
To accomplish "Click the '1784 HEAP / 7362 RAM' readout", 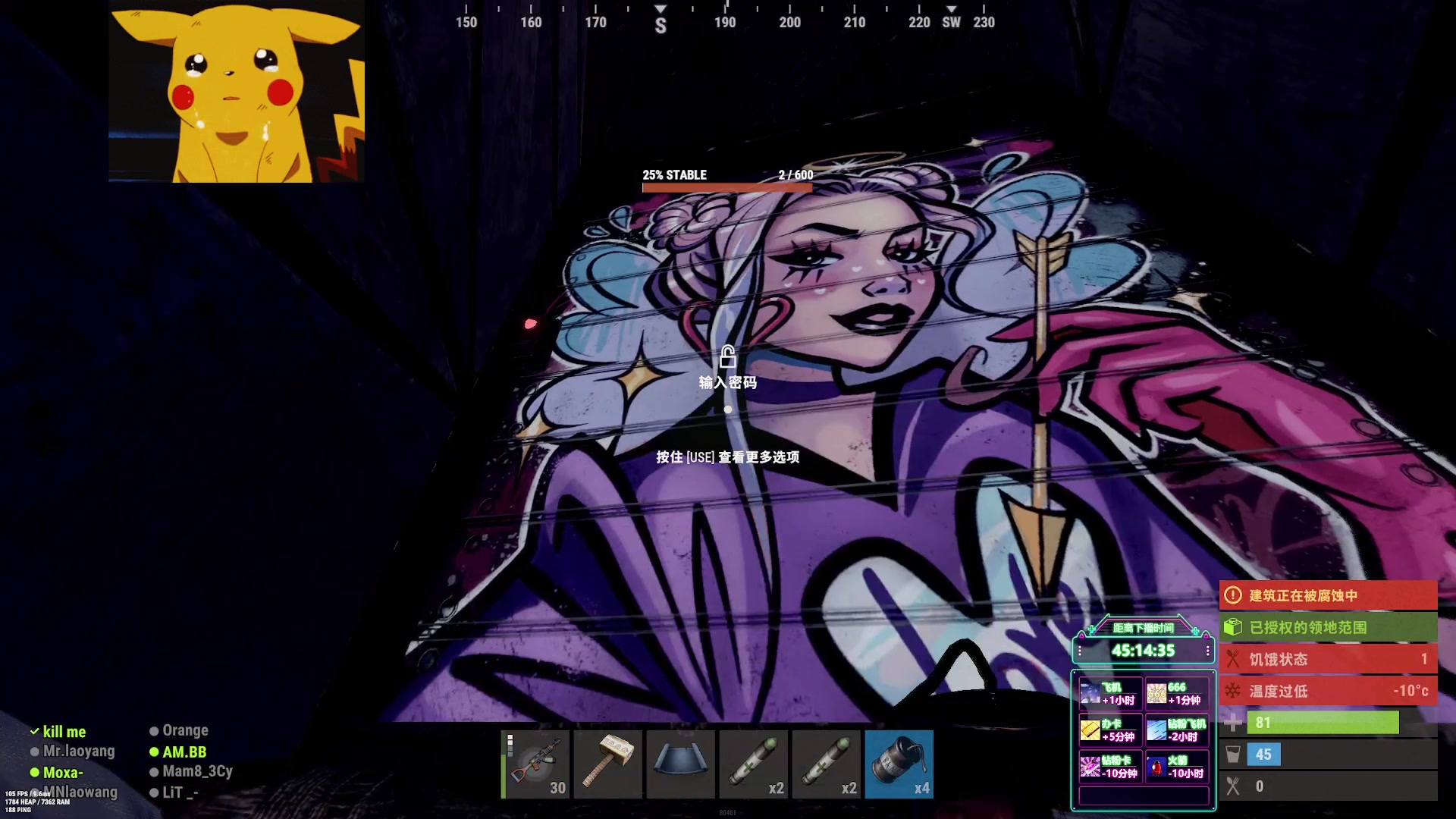I will pos(37,802).
